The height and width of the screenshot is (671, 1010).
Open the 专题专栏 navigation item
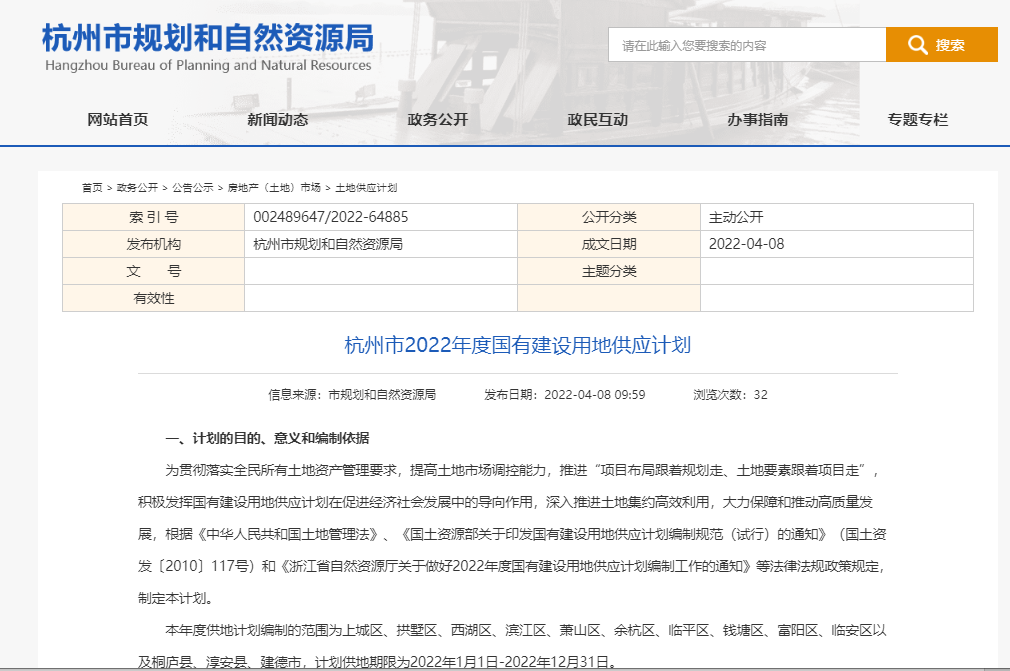pos(918,120)
